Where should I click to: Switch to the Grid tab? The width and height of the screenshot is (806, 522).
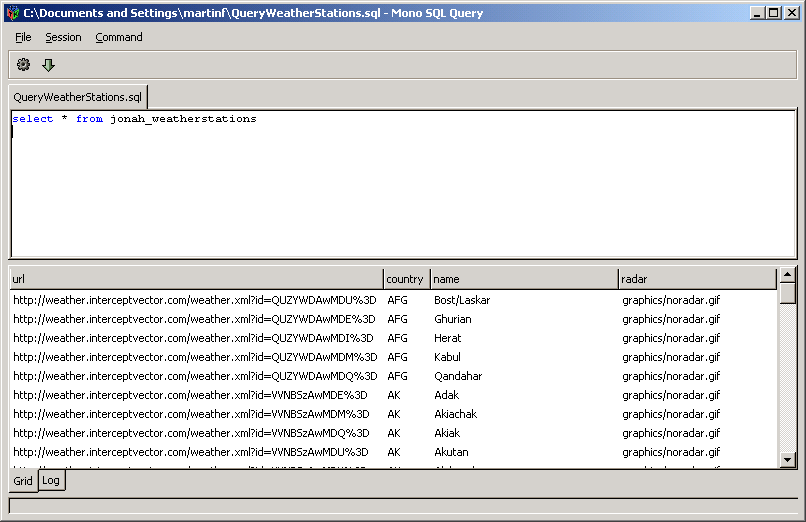coord(23,481)
